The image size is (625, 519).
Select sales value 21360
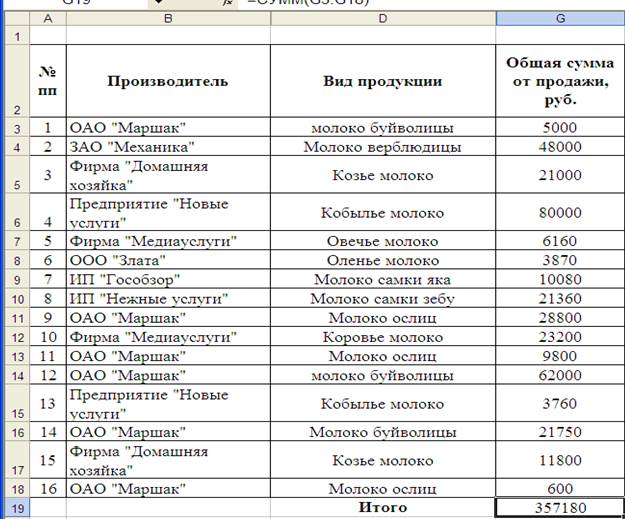pyautogui.click(x=560, y=298)
